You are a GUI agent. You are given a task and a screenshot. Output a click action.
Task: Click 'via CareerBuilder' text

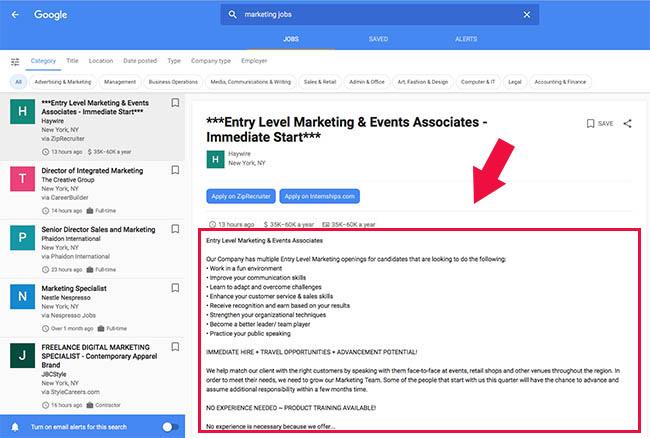(x=65, y=198)
